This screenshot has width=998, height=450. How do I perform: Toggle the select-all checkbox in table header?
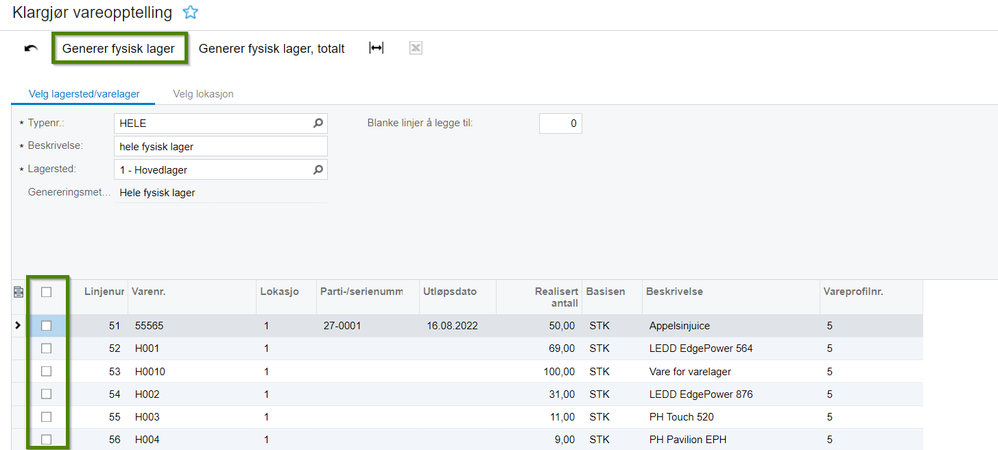(46, 292)
